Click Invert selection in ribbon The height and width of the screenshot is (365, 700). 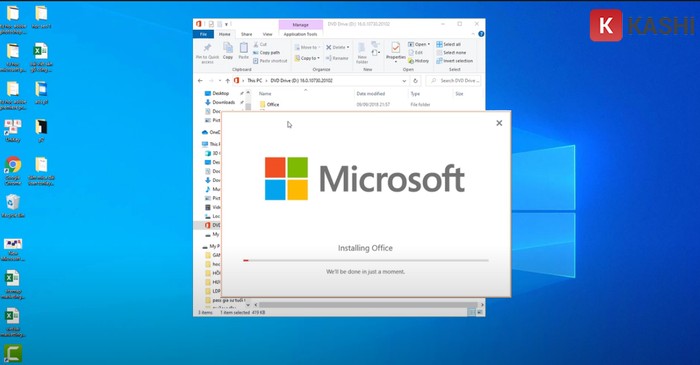(x=454, y=61)
